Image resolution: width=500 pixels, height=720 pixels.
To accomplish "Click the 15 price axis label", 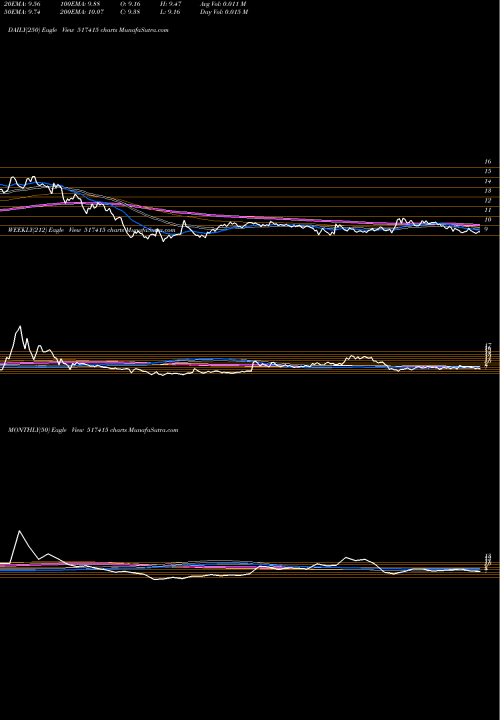I will (488, 171).
